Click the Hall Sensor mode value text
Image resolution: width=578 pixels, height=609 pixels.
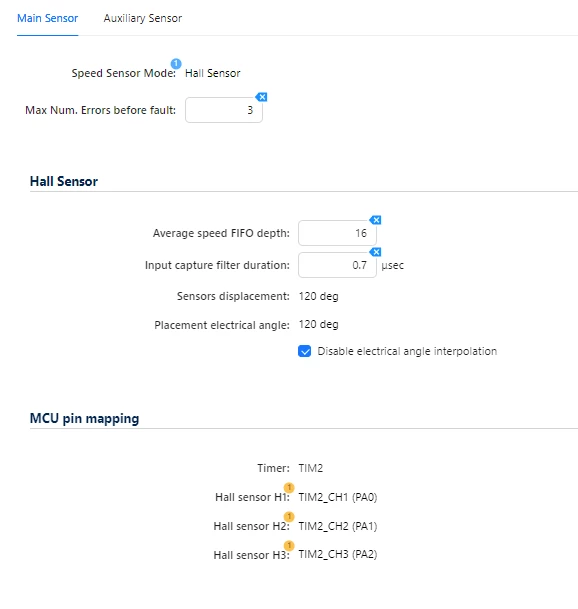point(212,73)
